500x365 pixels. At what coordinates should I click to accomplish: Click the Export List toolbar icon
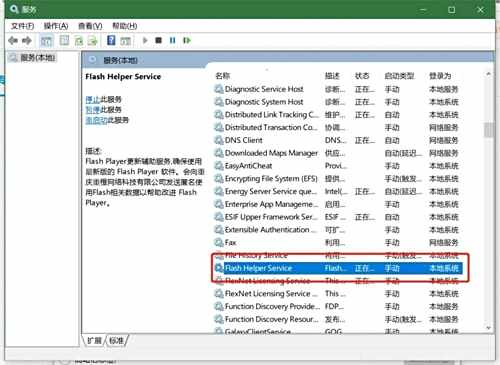click(x=92, y=41)
